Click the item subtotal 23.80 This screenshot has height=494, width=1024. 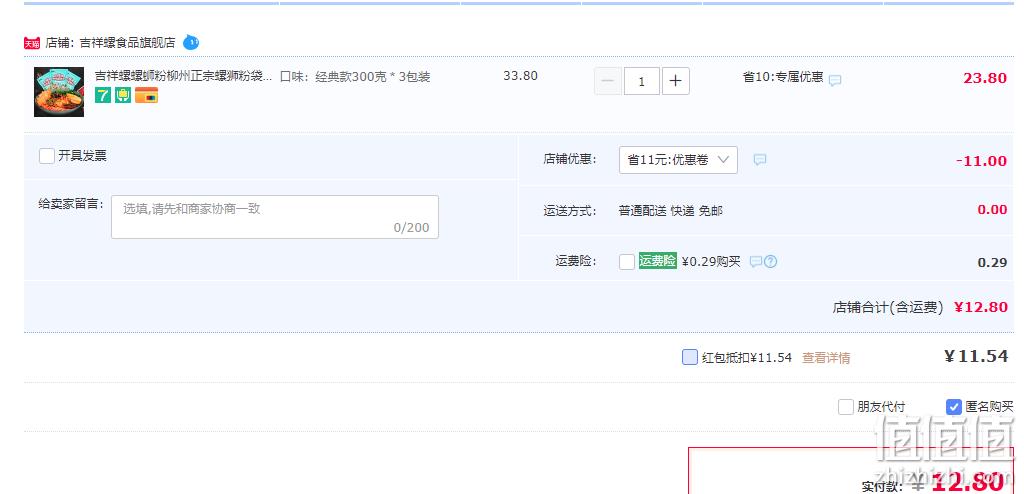pos(985,78)
